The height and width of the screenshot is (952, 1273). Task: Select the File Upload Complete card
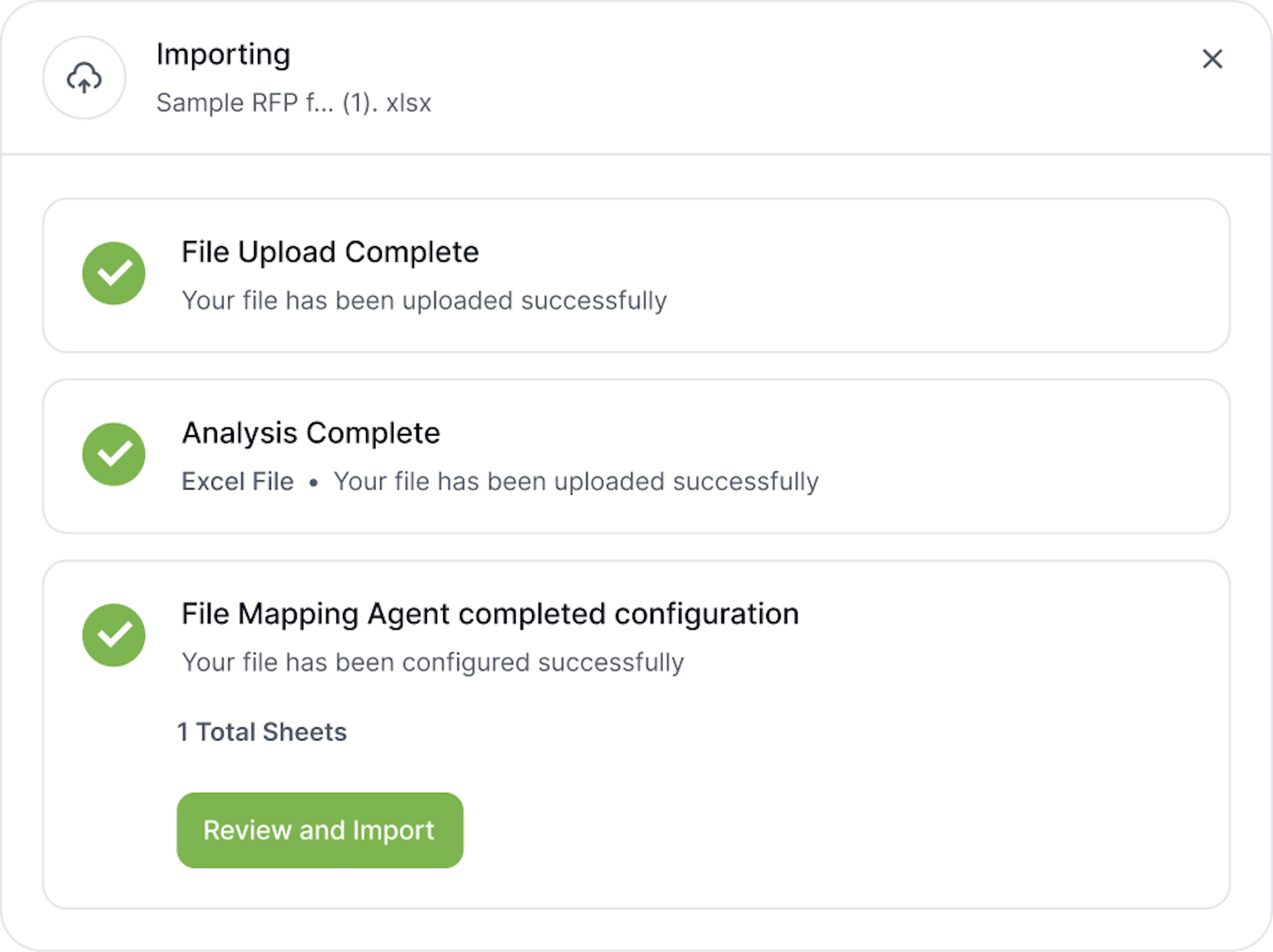pos(636,275)
